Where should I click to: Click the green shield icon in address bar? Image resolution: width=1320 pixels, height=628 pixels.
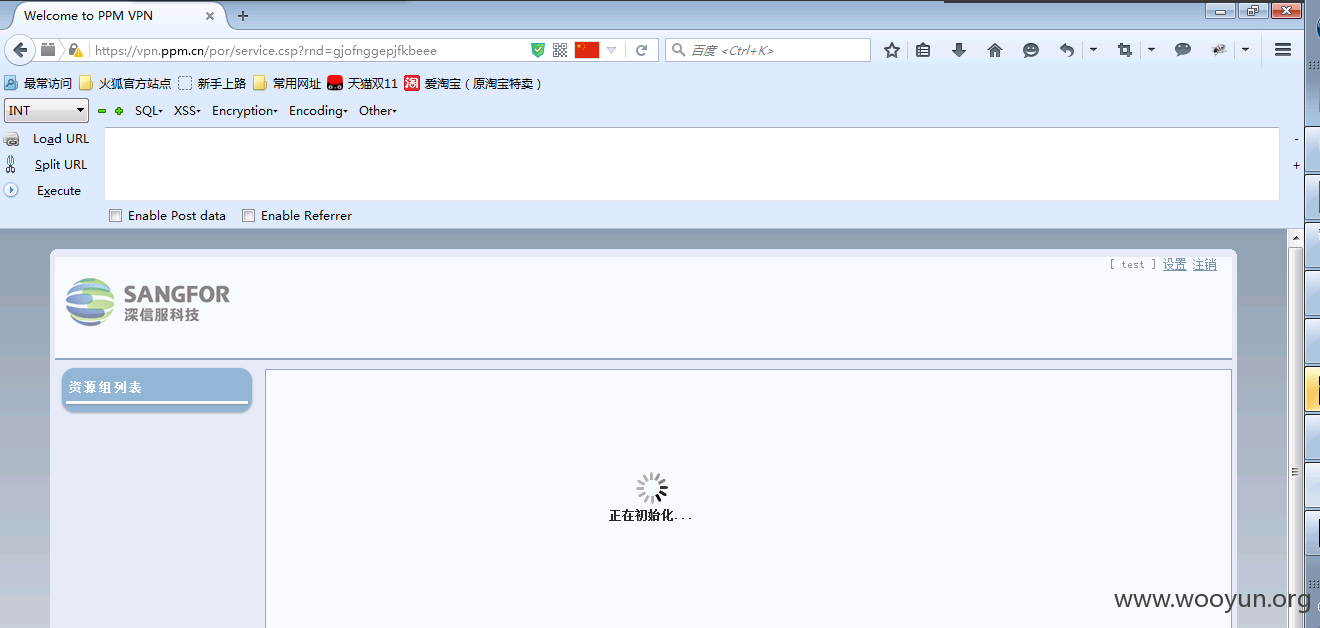538,50
